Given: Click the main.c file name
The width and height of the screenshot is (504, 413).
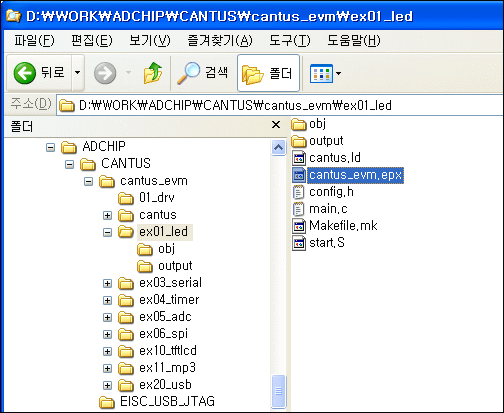Looking at the screenshot, I should 328,209.
